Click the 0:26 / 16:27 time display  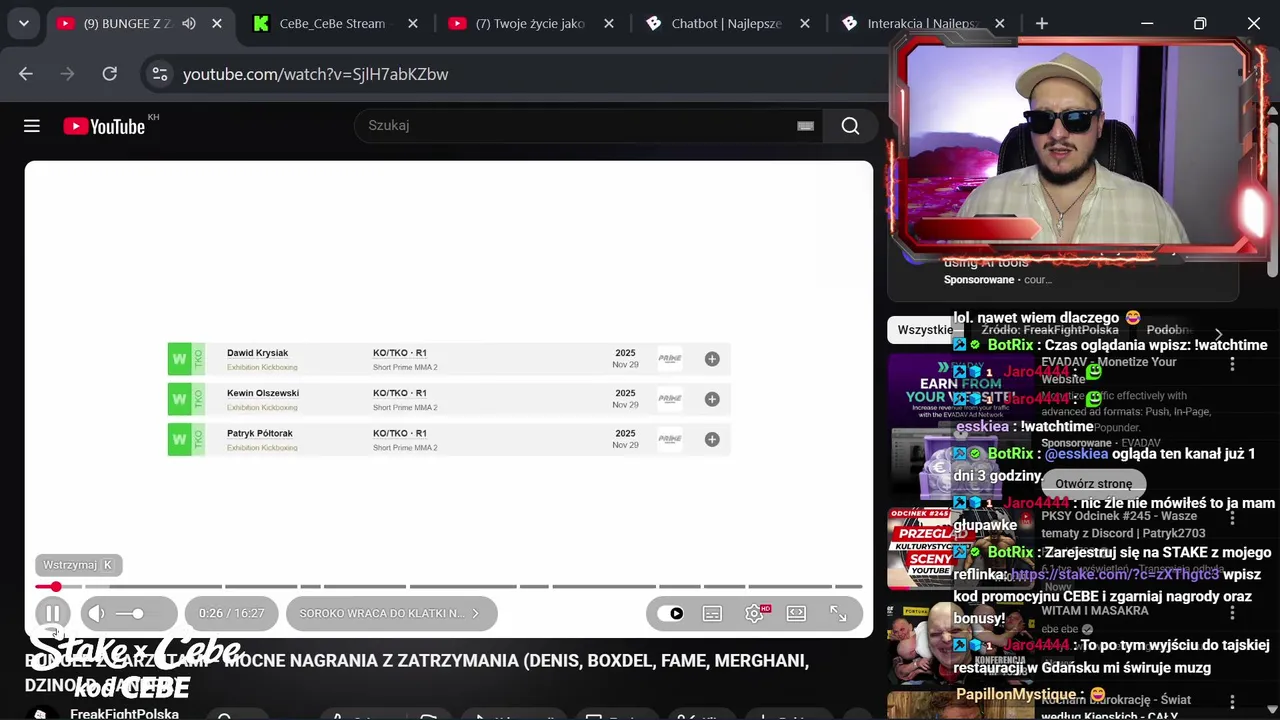[231, 613]
